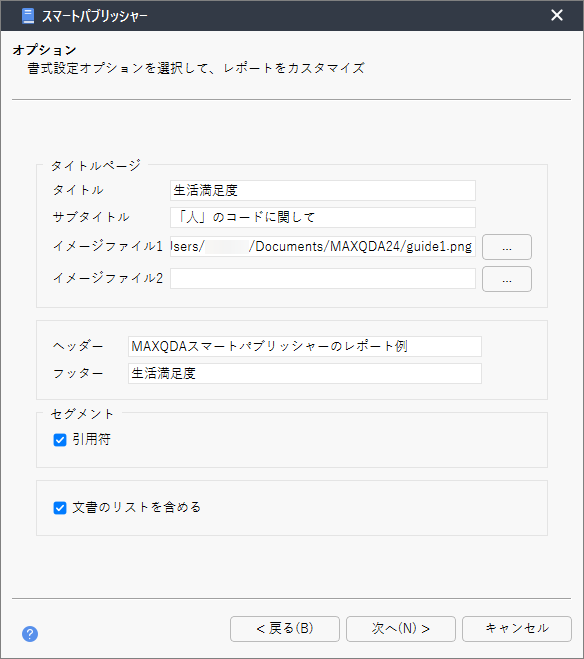Click into the フッター text field
Image resolution: width=584 pixels, height=659 pixels.
pyautogui.click(x=305, y=374)
